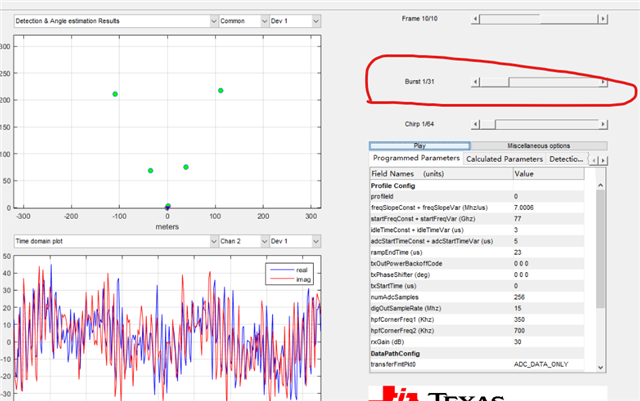Click the value 7.0006

point(524,208)
